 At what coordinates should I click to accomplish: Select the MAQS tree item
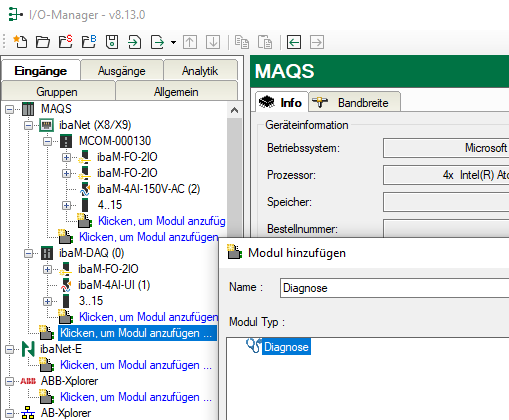click(x=56, y=109)
